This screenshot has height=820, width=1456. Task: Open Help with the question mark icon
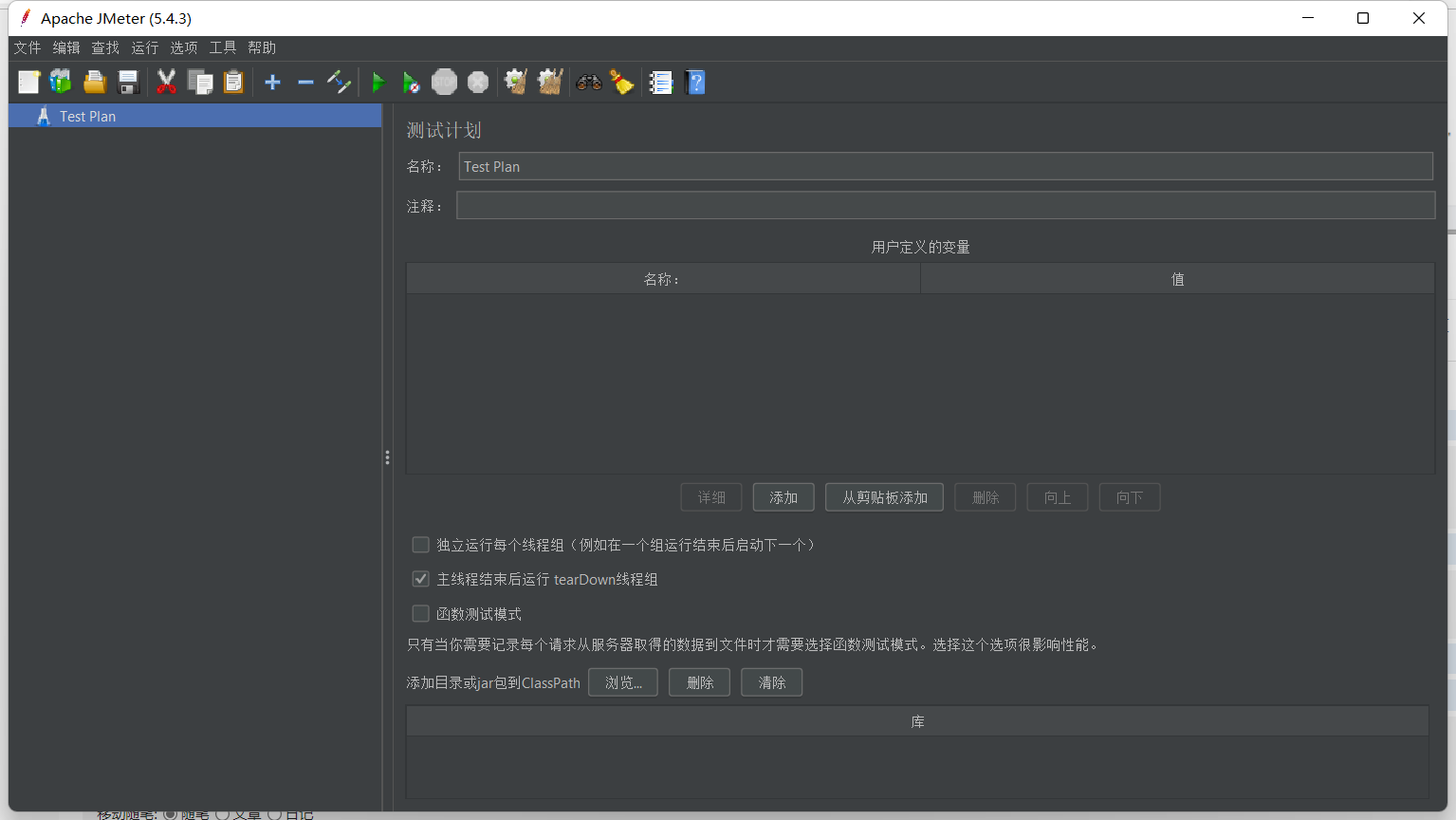click(695, 83)
